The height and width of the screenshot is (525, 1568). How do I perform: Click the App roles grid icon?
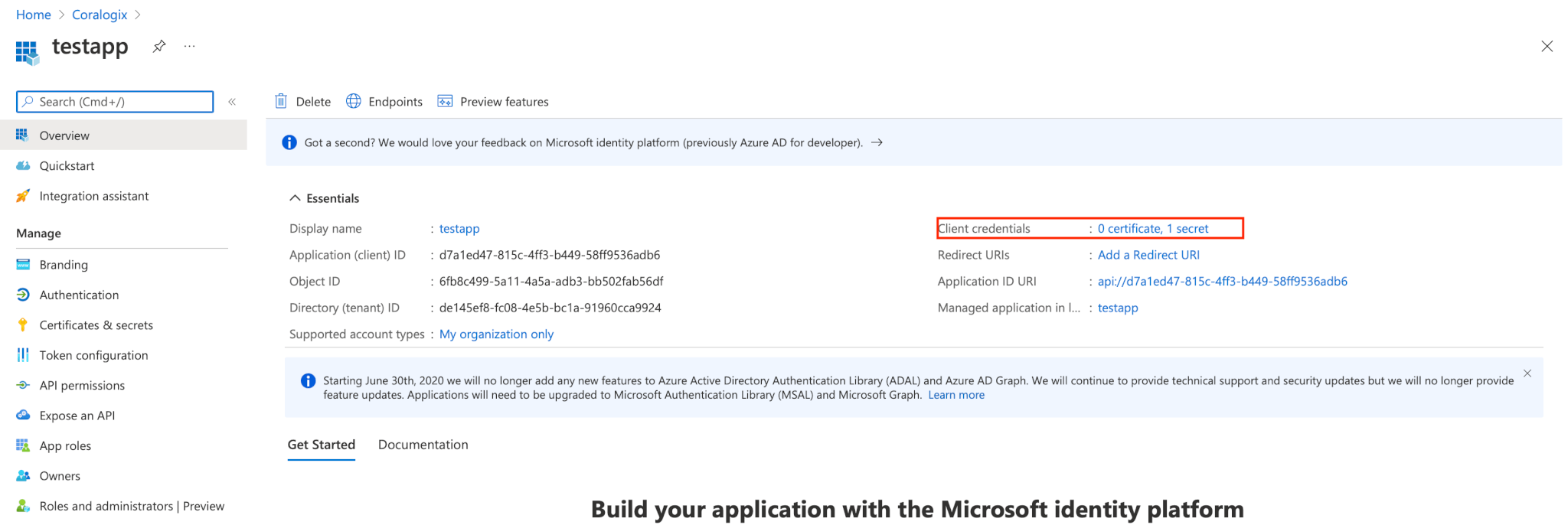pos(23,445)
